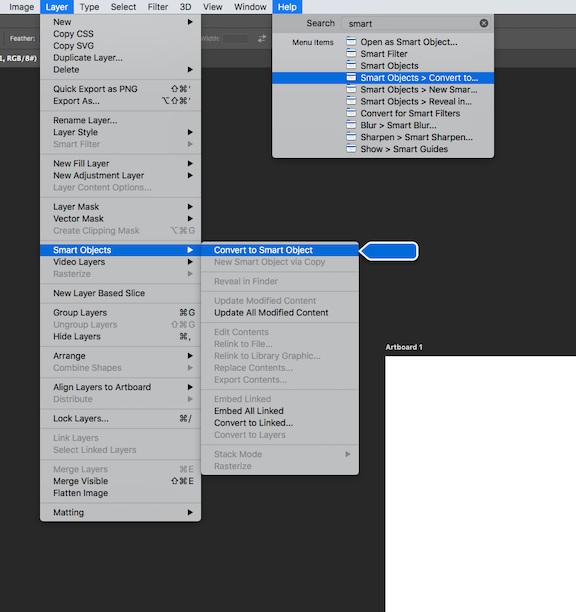Select the Smart Objects menu item
576x612 pixels.
121,250
